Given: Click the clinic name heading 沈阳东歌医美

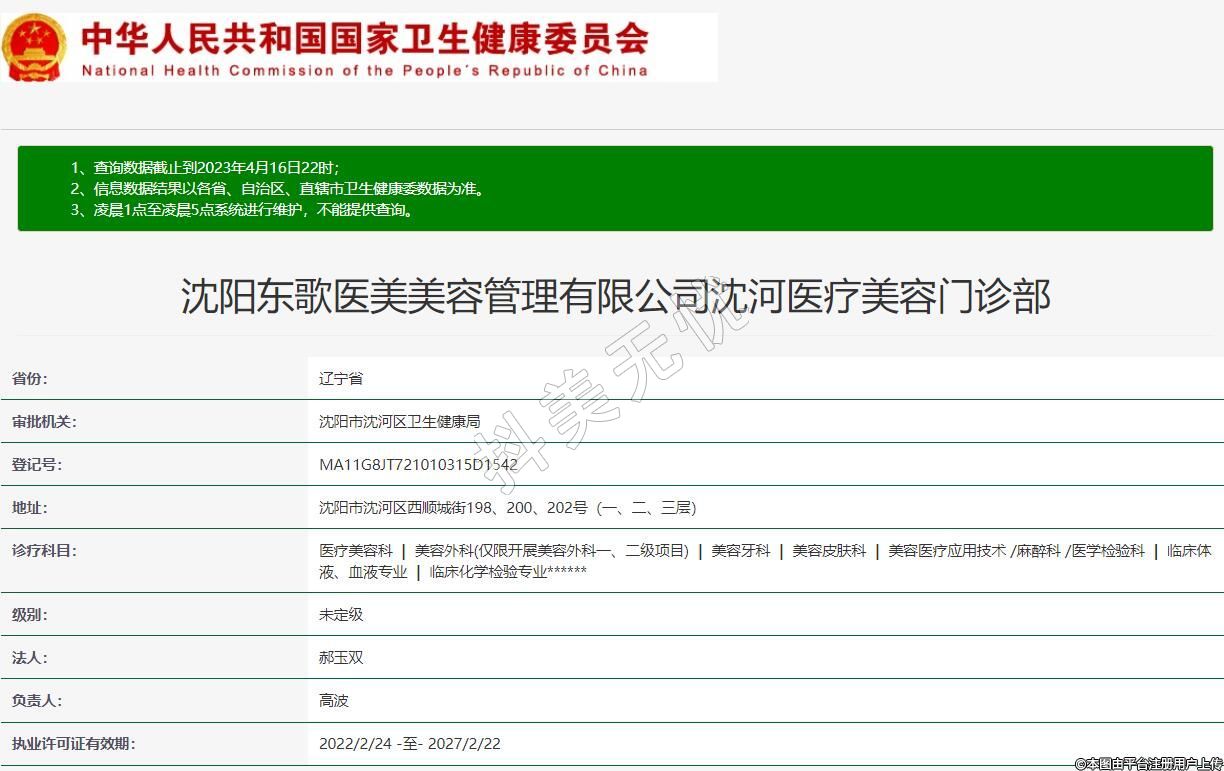Looking at the screenshot, I should (615, 297).
